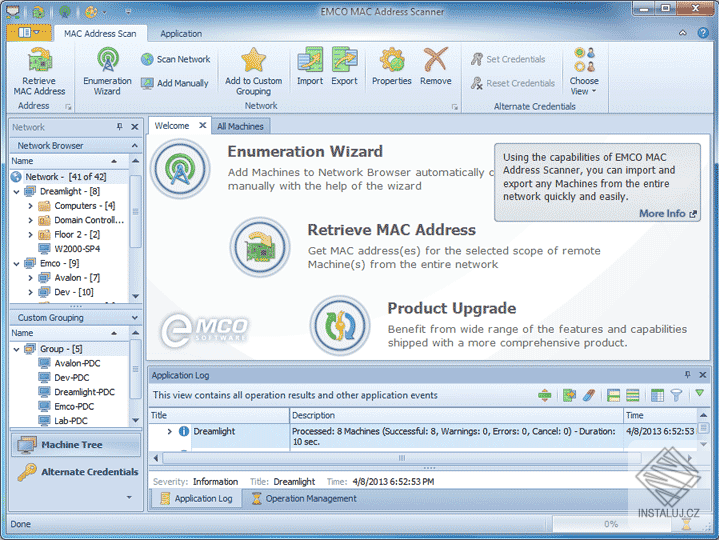Screen dimensions: 719x540
Task: Click the large Enumeration Wizard welcome icon
Action: click(x=180, y=169)
